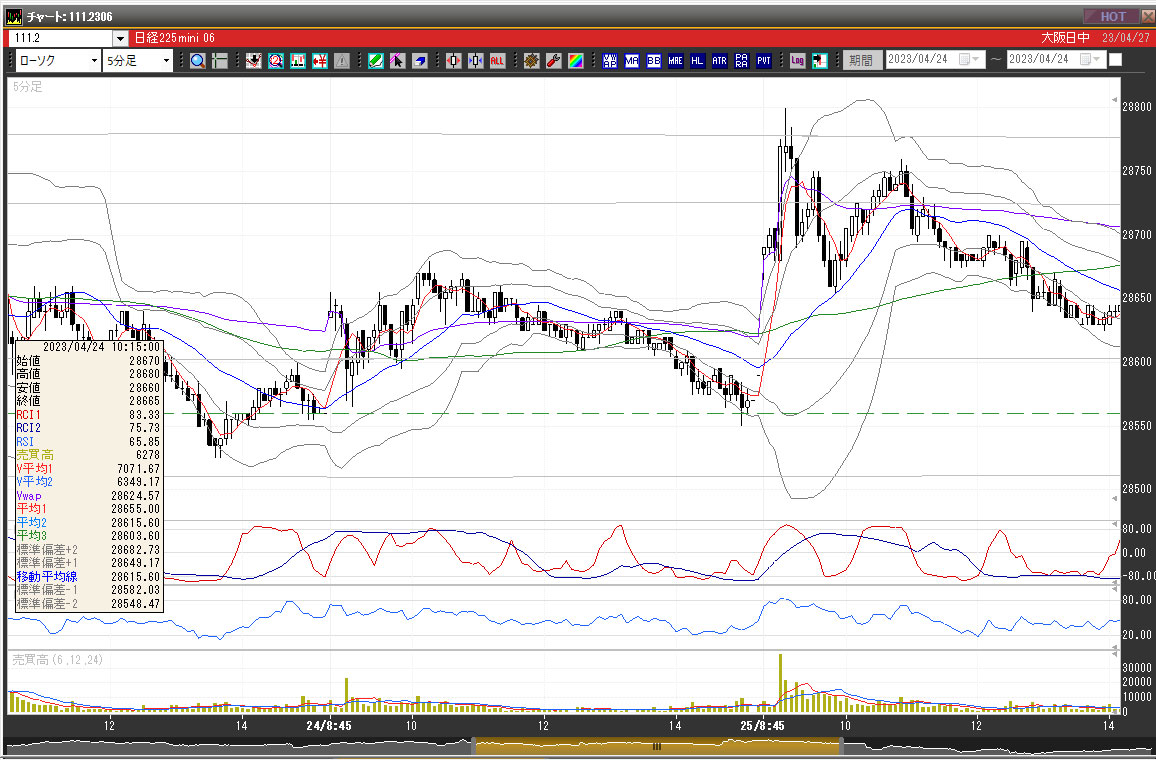1156x760 pixels.
Task: Click the 111.2 symbol input field
Action: [x=61, y=38]
